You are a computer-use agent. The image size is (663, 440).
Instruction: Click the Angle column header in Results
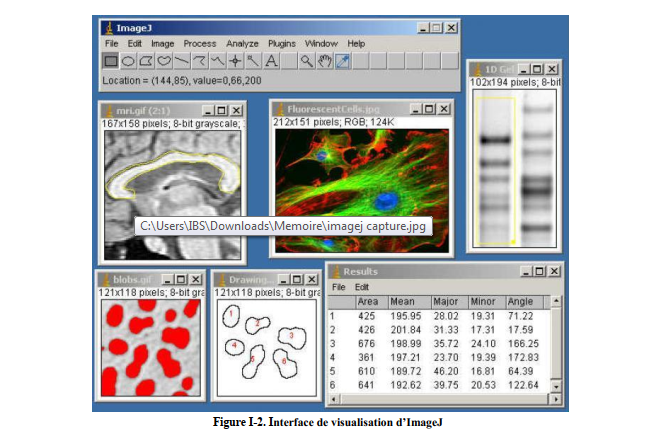[x=521, y=301]
